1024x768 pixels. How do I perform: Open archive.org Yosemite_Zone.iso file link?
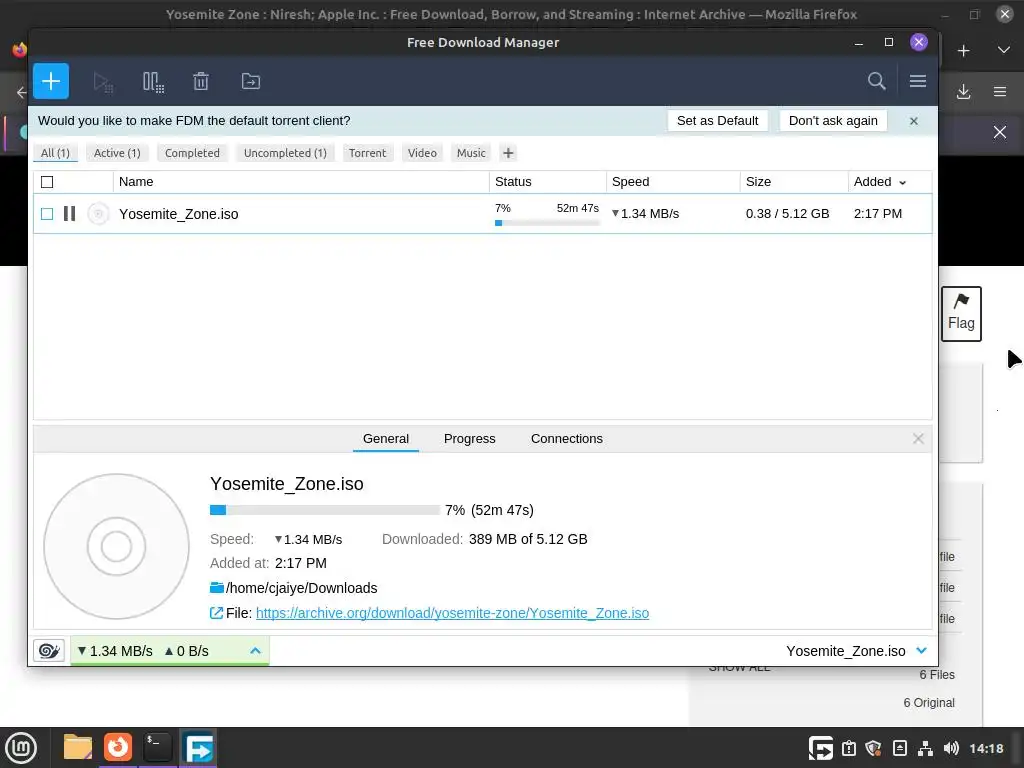tap(453, 613)
